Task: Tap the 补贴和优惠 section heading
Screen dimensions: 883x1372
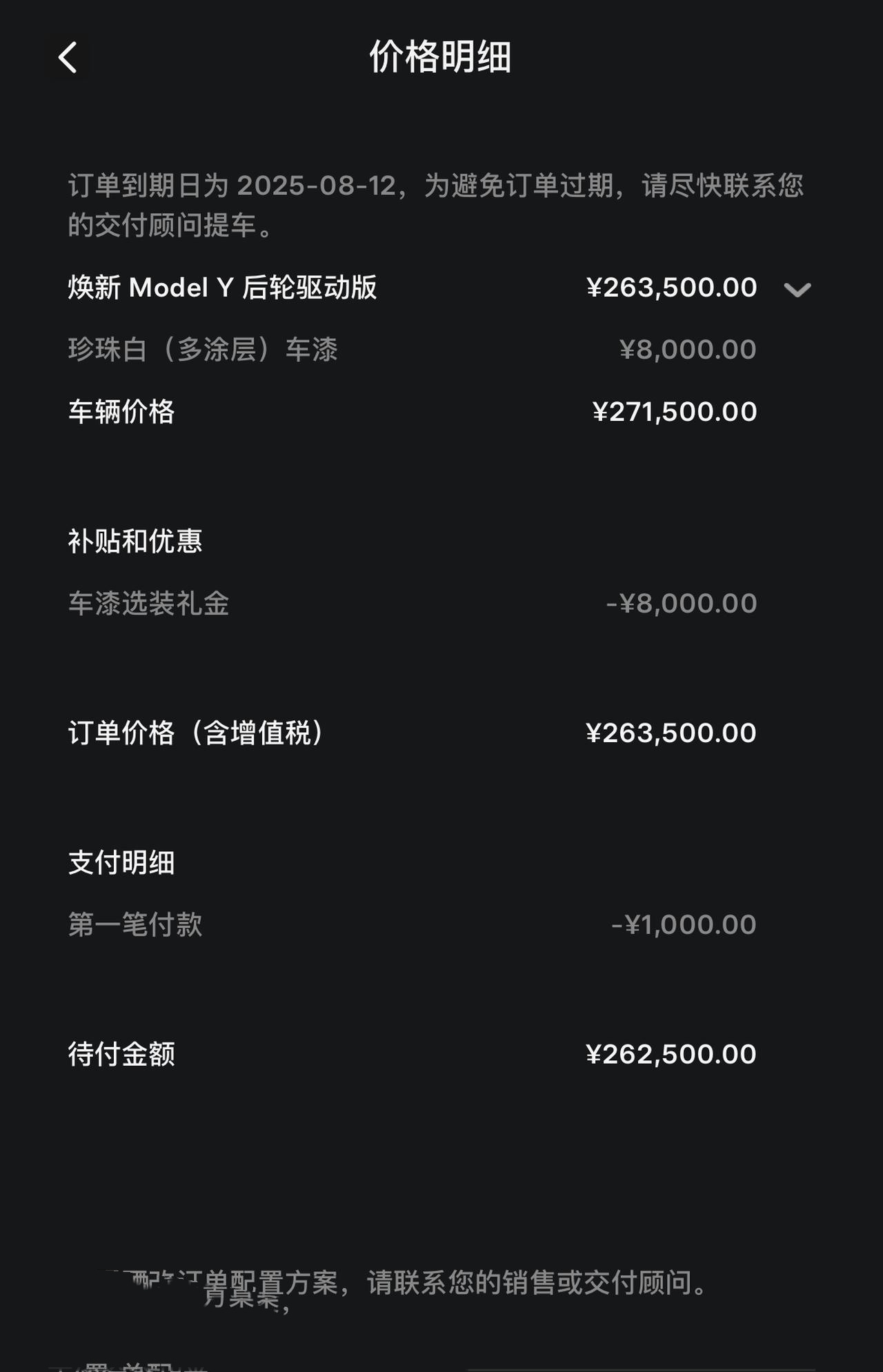Action: tap(135, 541)
